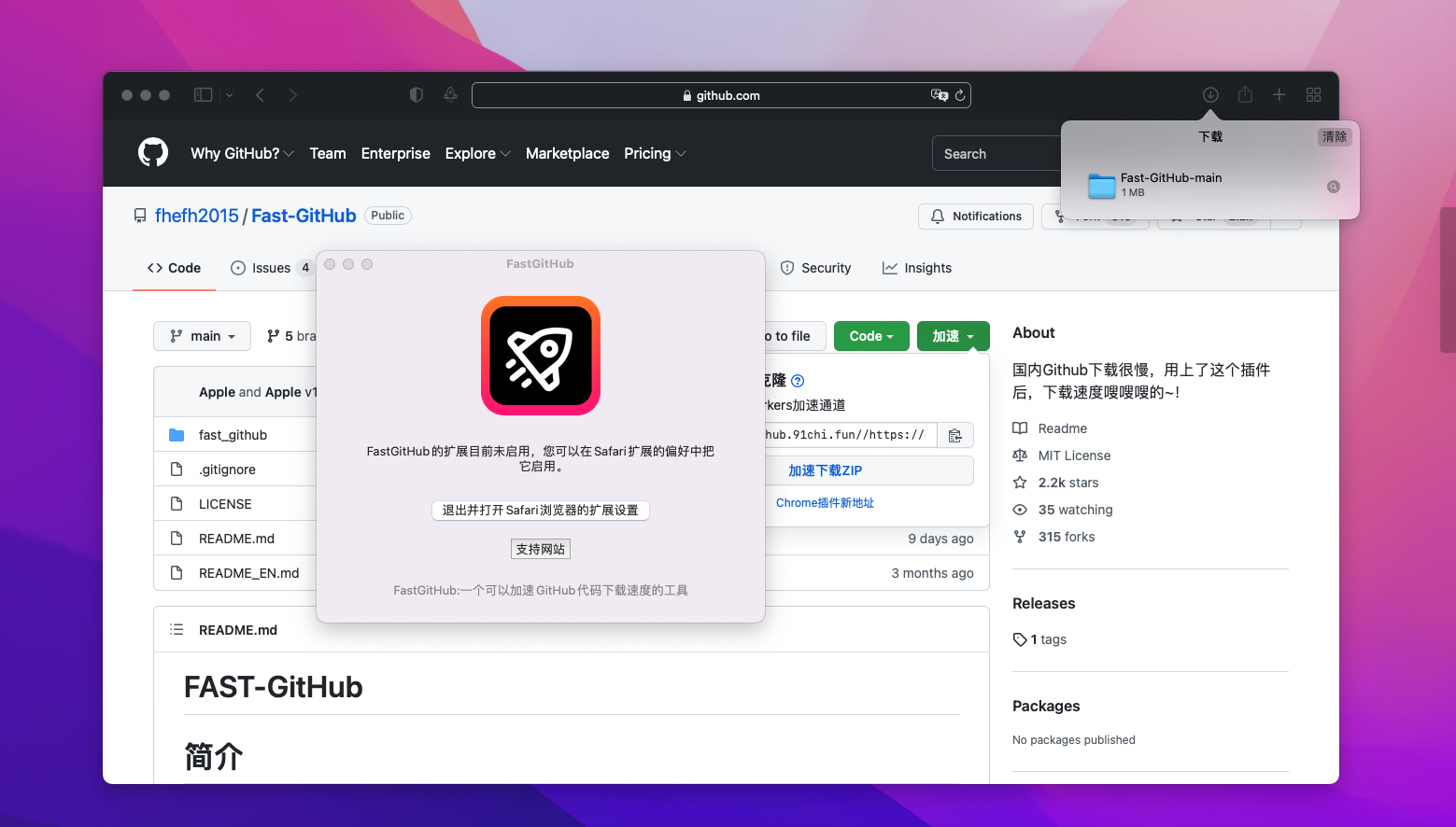Open the Chrome插件新地址 link
Screen dimensions: 1456x827
pyautogui.click(x=826, y=502)
